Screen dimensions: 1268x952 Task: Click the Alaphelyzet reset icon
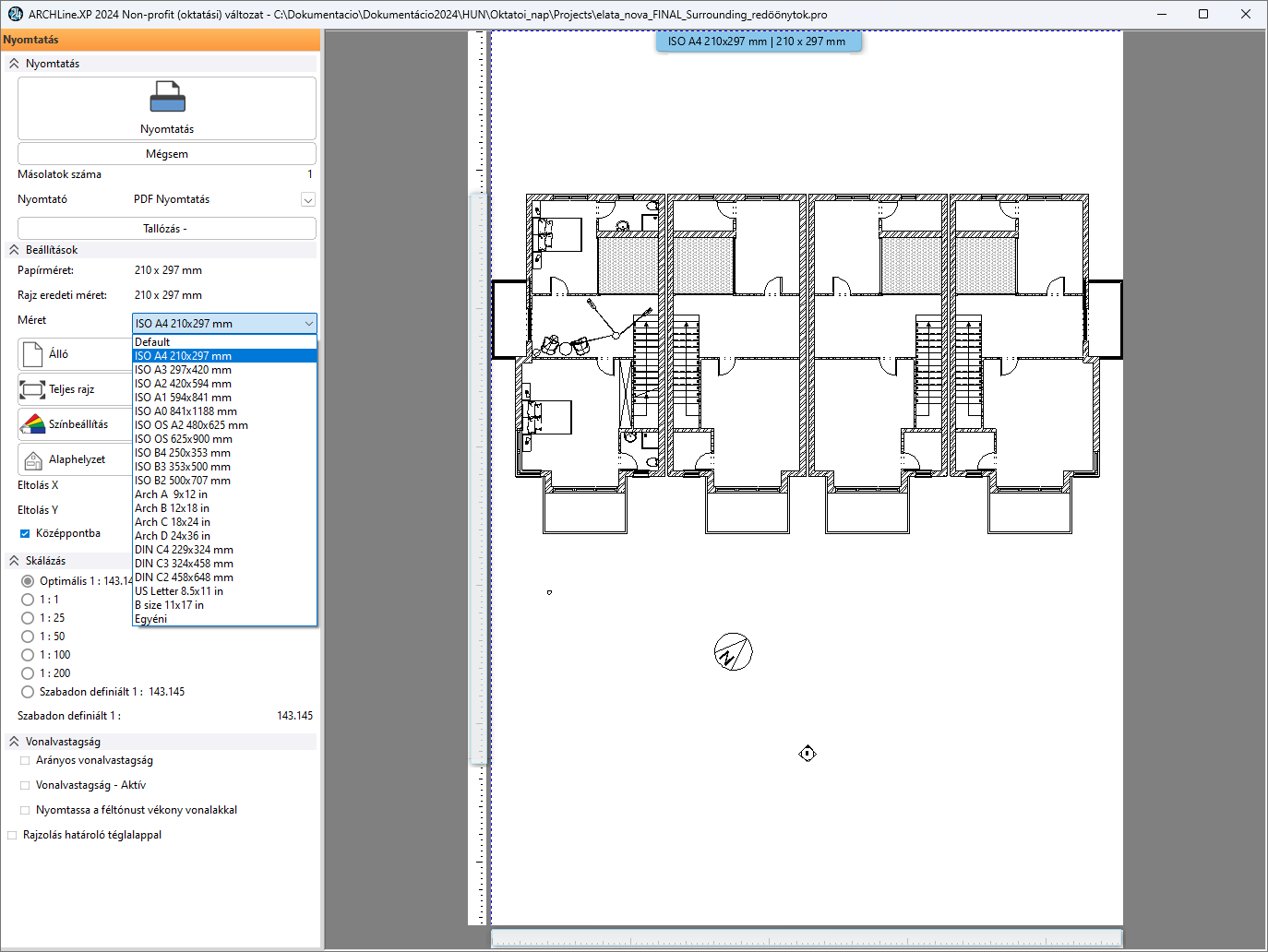point(33,459)
